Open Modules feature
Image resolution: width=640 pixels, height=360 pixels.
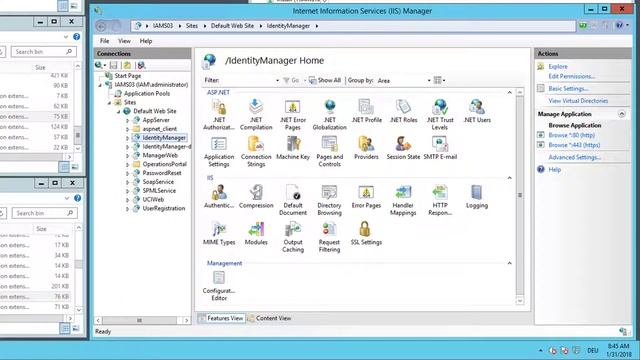tap(256, 233)
